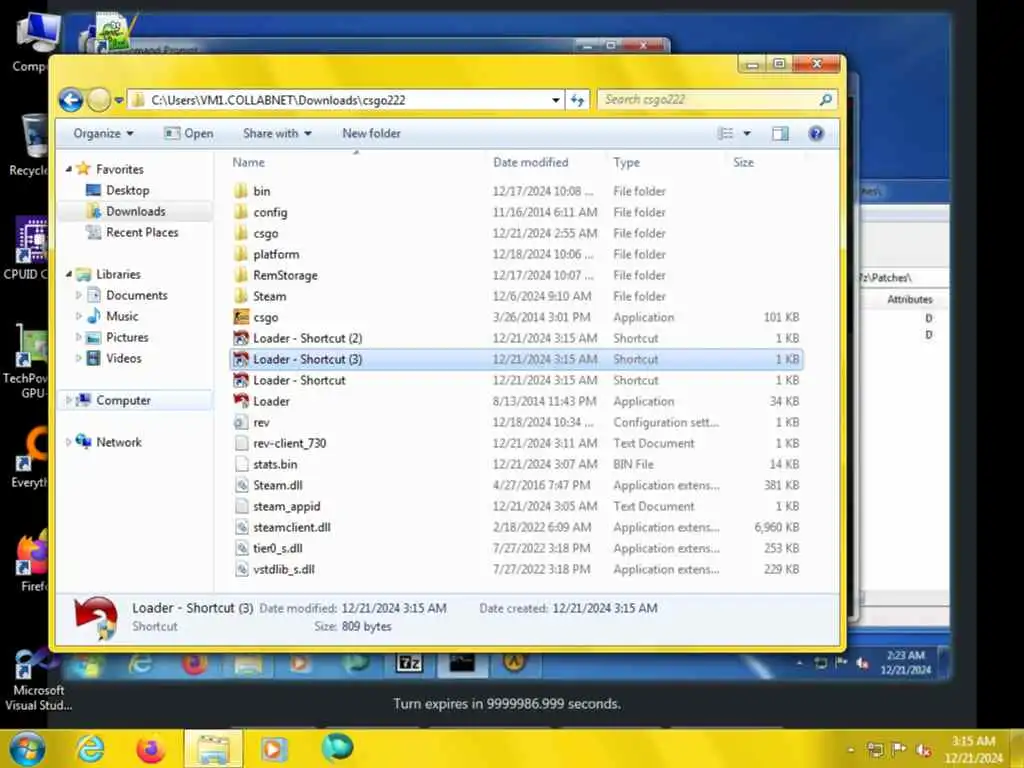
Task: Expand the Network node
Action: 69,442
